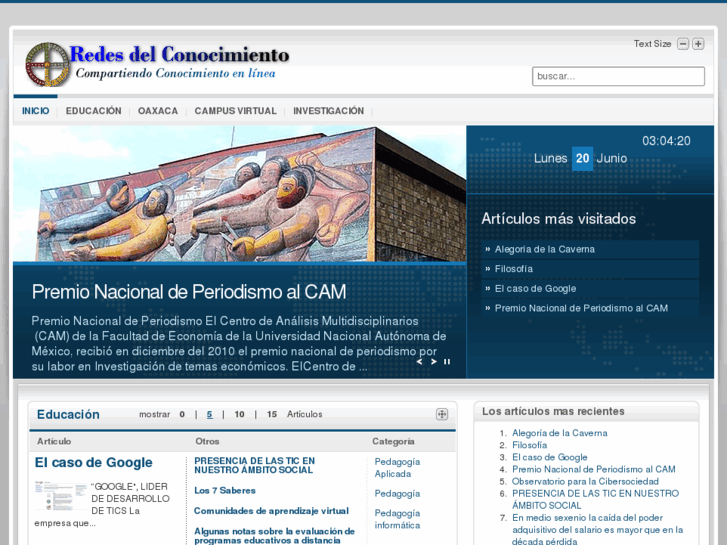The height and width of the screenshot is (545, 727).
Task: Open Pedagogía informática category
Action: (397, 519)
